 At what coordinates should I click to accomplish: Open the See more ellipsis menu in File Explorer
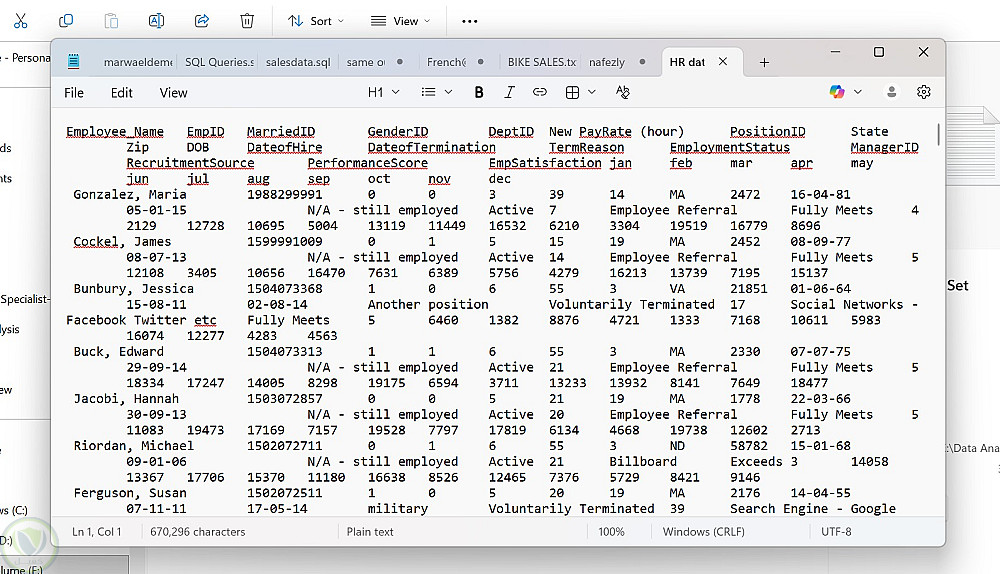[469, 21]
